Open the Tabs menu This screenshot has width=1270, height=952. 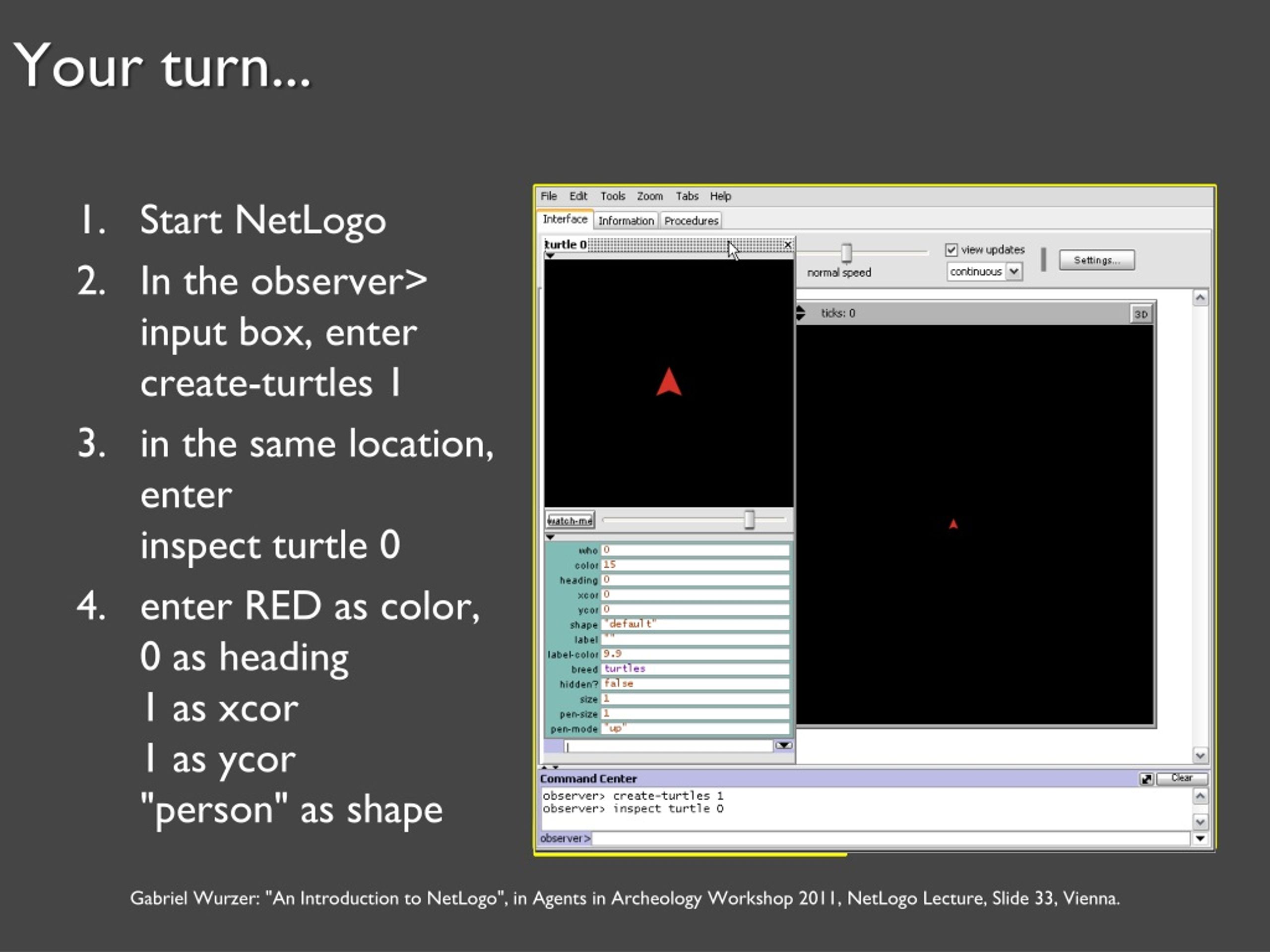tap(687, 196)
